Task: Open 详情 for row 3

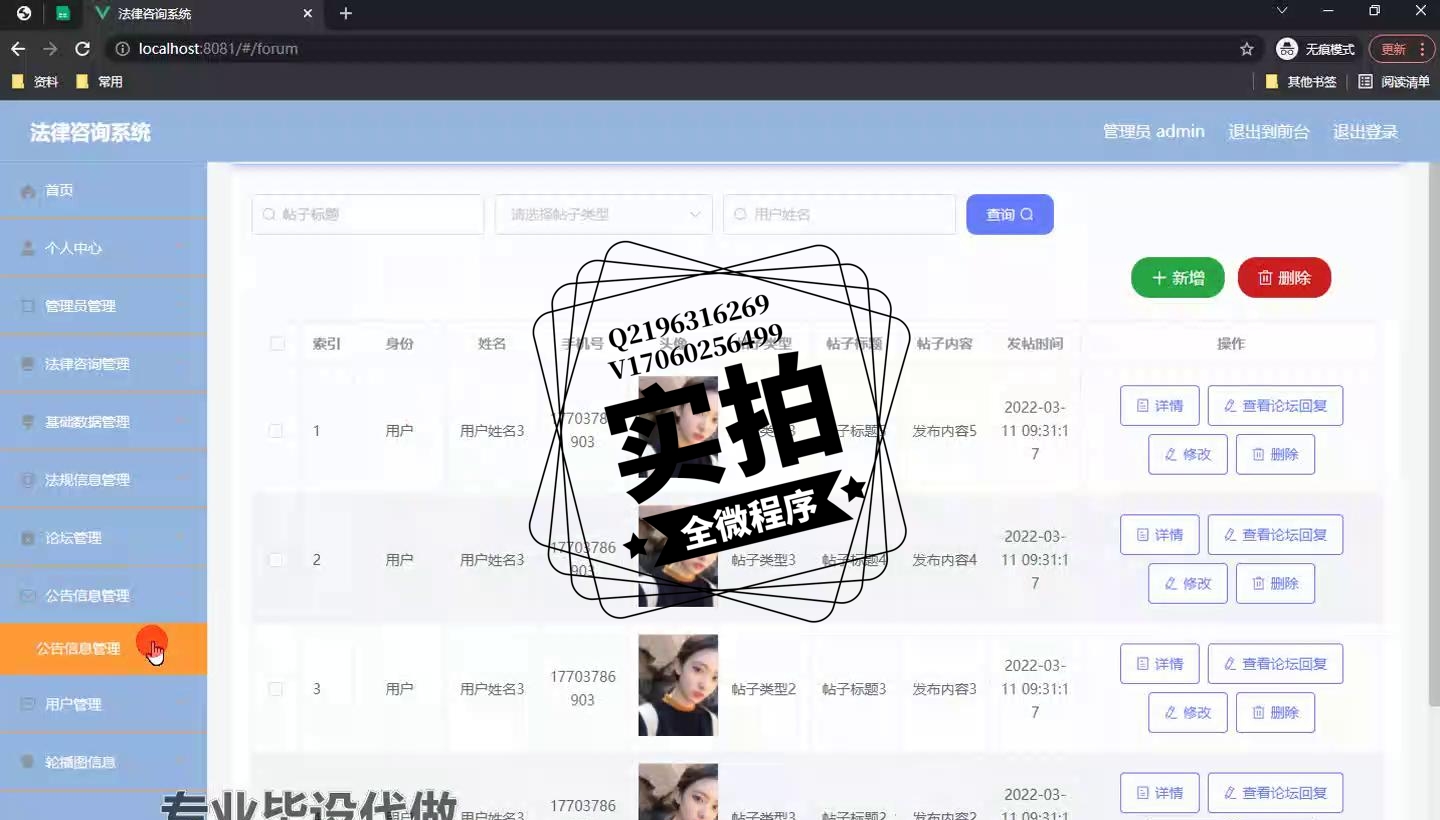Action: [x=1160, y=664]
